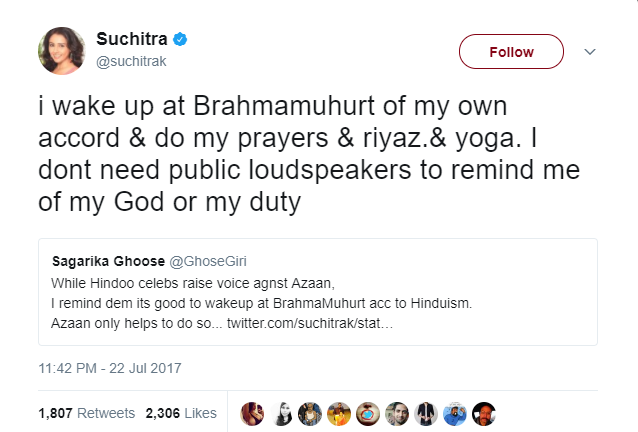The height and width of the screenshot is (432, 638).
Task: Open the @suchitrak handle link
Action: [x=132, y=61]
